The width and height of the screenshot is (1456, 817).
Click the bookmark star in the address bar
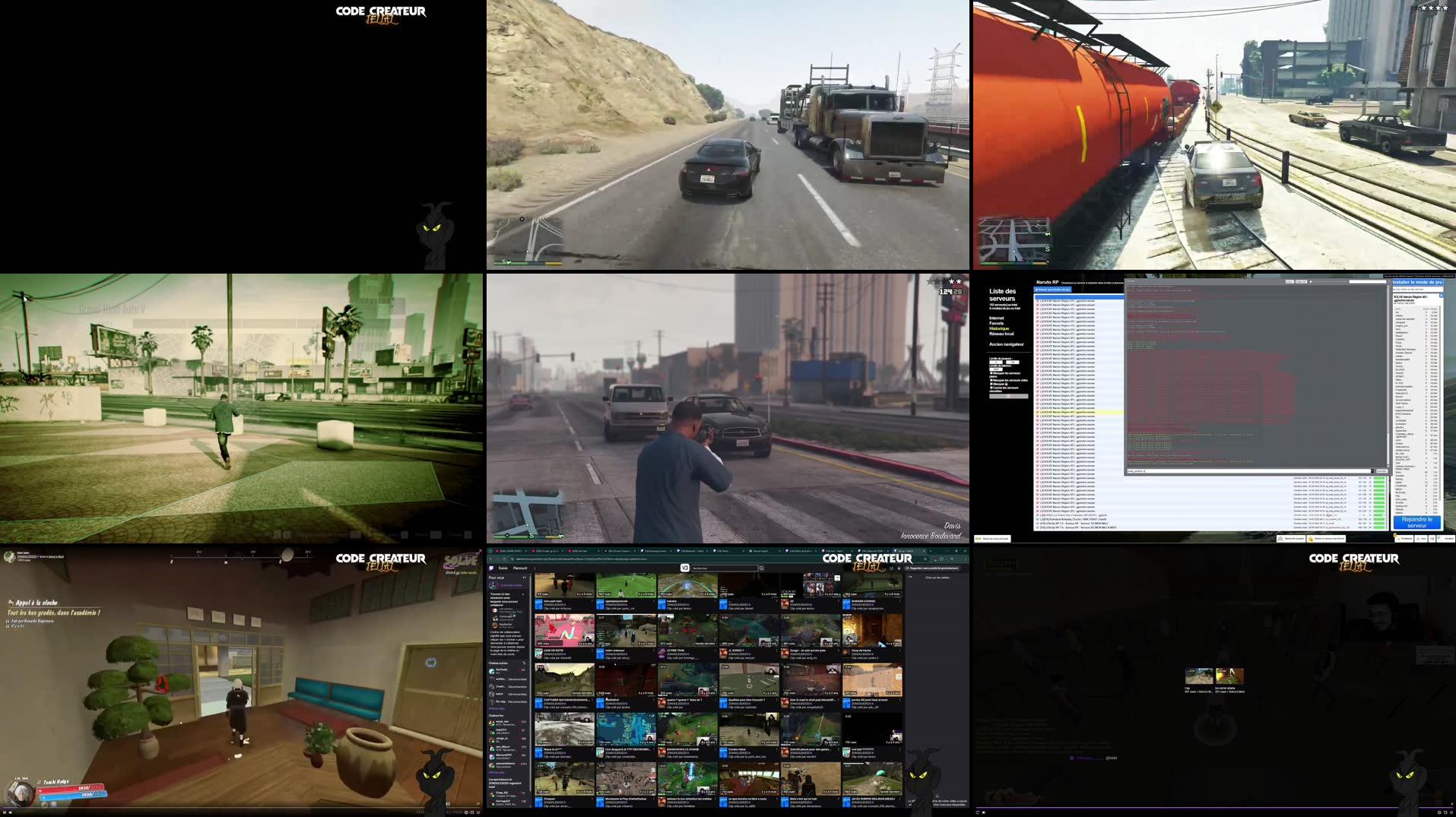point(941,559)
